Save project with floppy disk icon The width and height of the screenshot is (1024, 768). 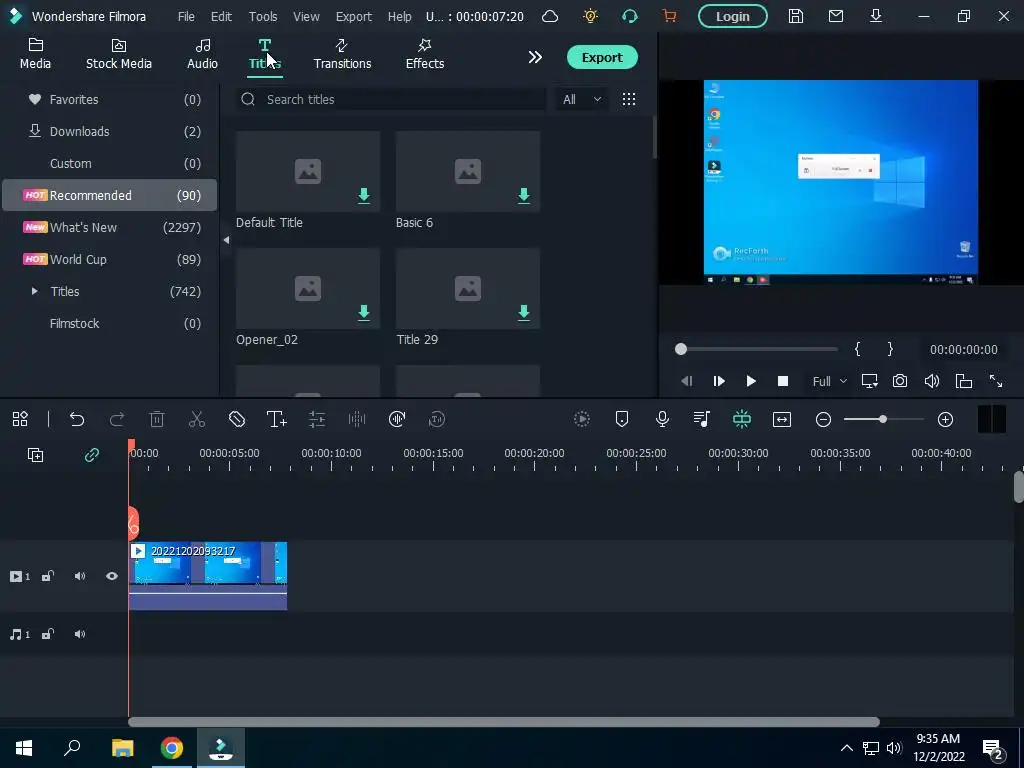tap(795, 16)
